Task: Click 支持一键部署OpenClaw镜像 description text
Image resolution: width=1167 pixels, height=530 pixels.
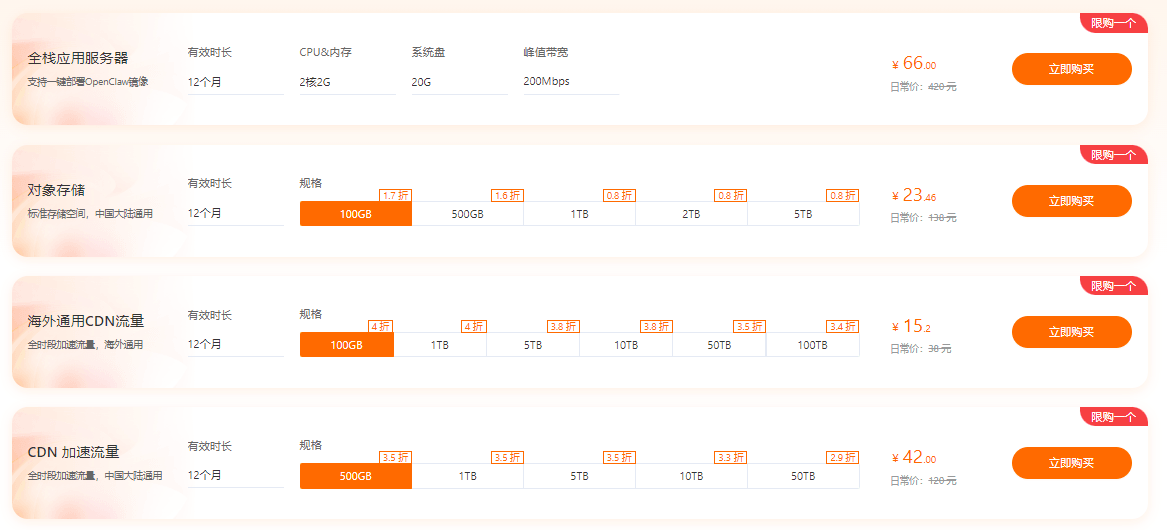Action: coord(88,82)
